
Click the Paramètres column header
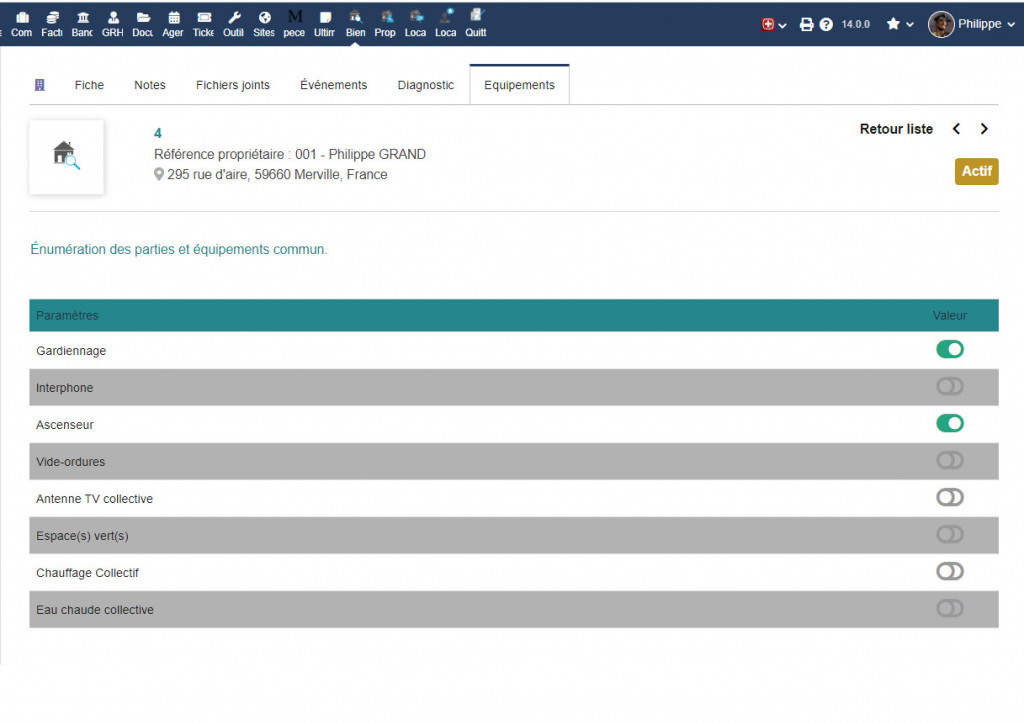point(67,315)
